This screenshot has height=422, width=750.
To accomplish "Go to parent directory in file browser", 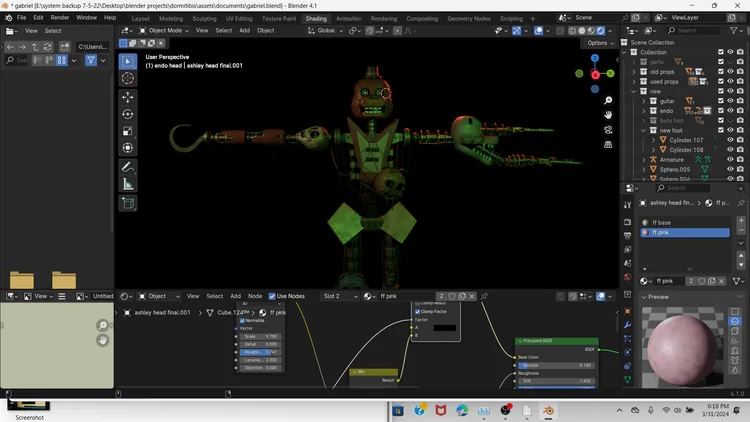I will (x=35, y=47).
